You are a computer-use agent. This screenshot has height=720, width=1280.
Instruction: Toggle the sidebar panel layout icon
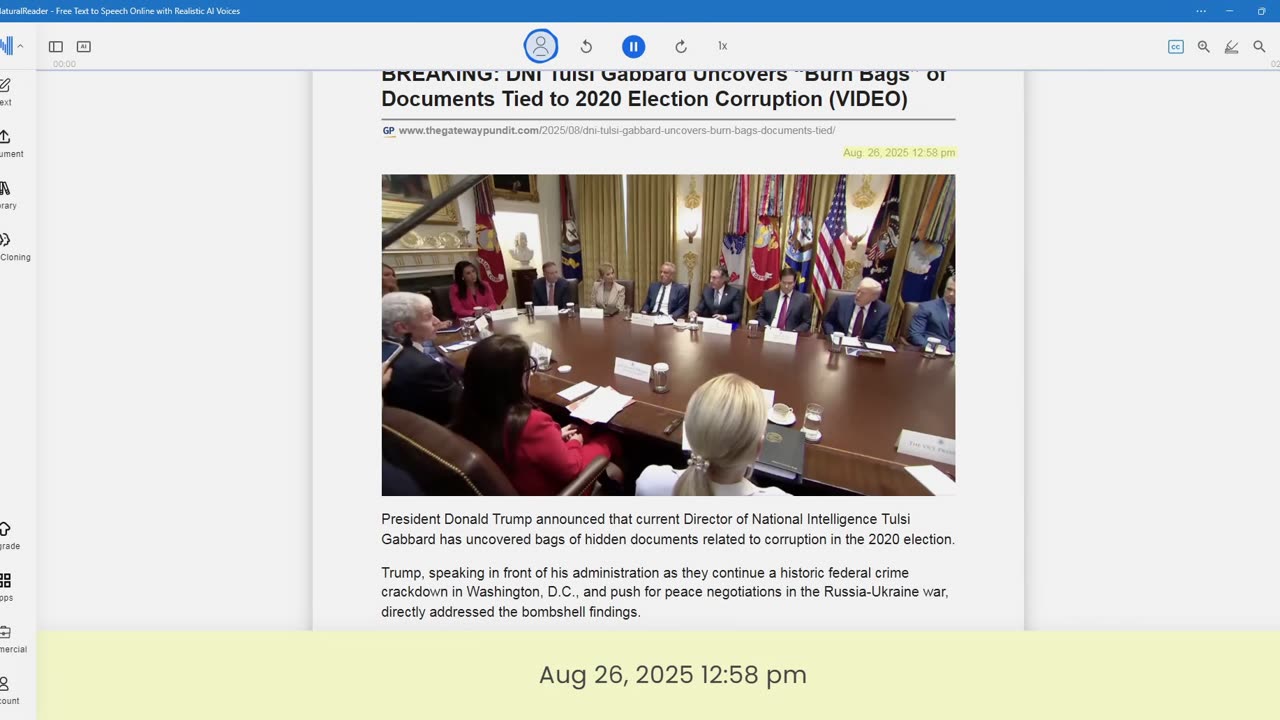[x=56, y=46]
